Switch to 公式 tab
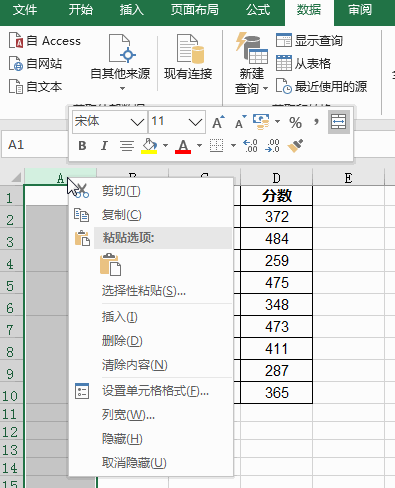Viewport: 395px width, 488px height. [x=258, y=10]
